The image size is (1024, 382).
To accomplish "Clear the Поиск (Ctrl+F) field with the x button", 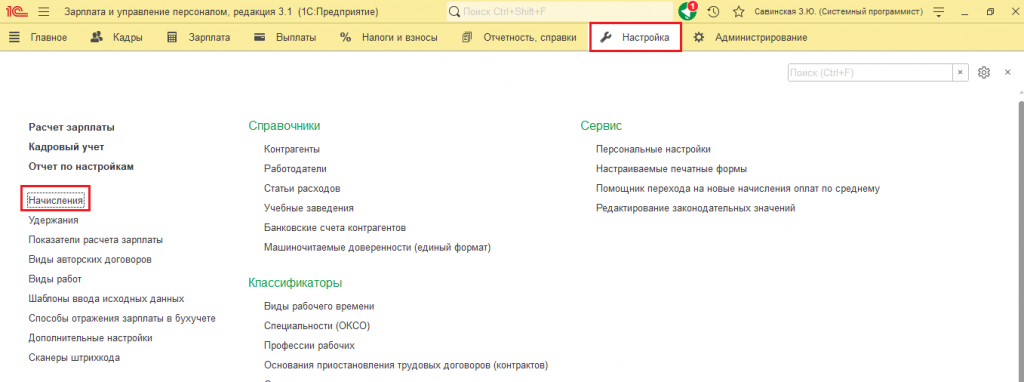I will coord(960,72).
